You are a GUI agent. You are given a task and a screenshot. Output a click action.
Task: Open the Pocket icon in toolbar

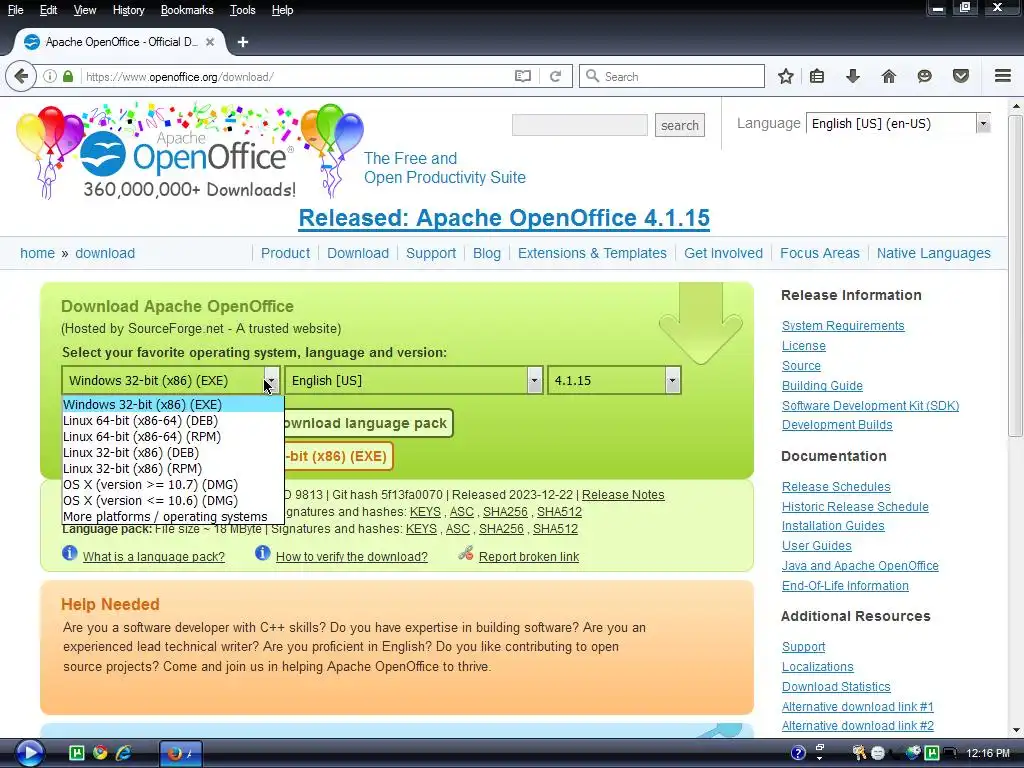tap(961, 76)
